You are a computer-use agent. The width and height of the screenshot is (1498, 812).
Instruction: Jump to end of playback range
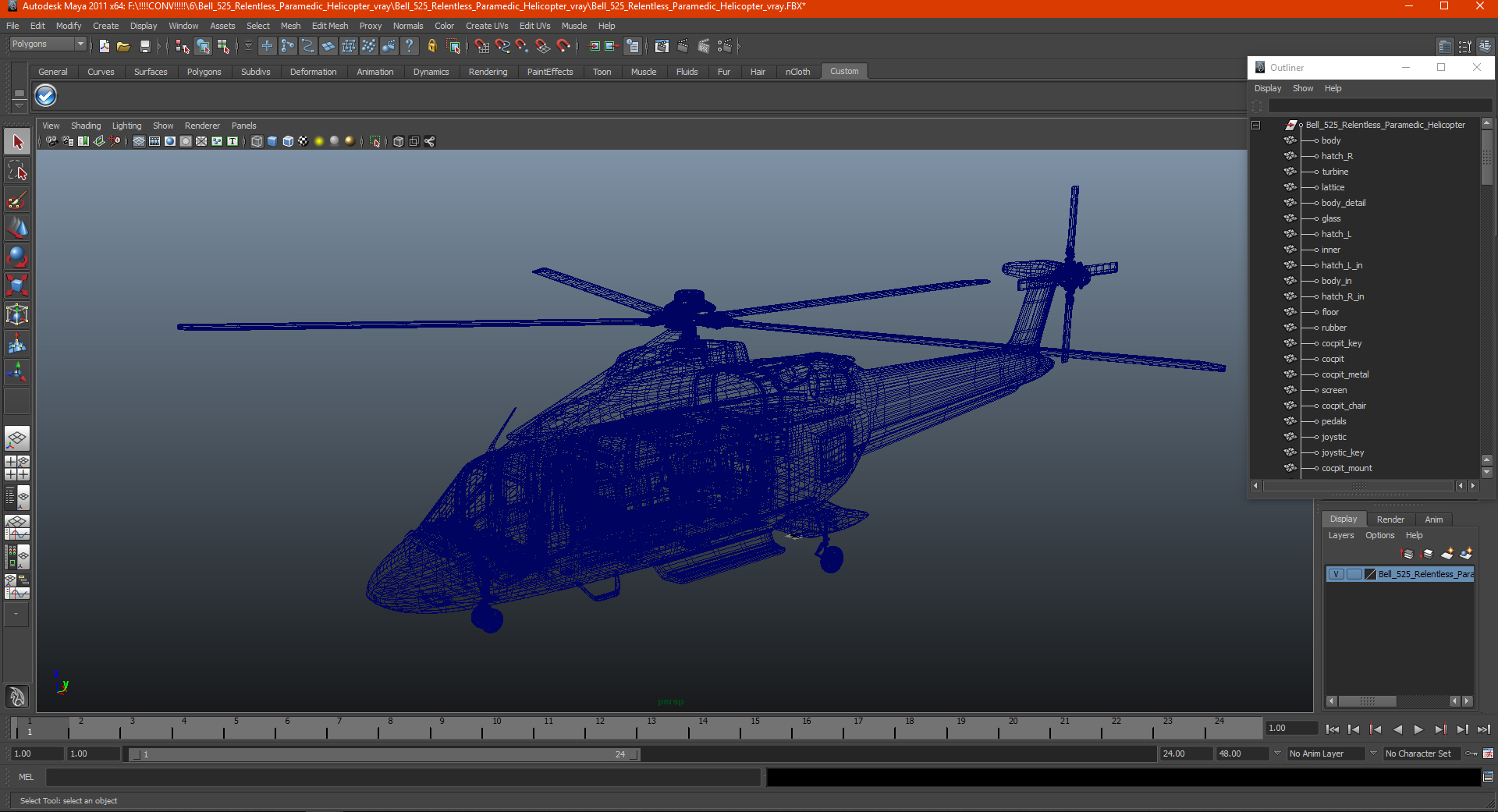pos(1483,729)
